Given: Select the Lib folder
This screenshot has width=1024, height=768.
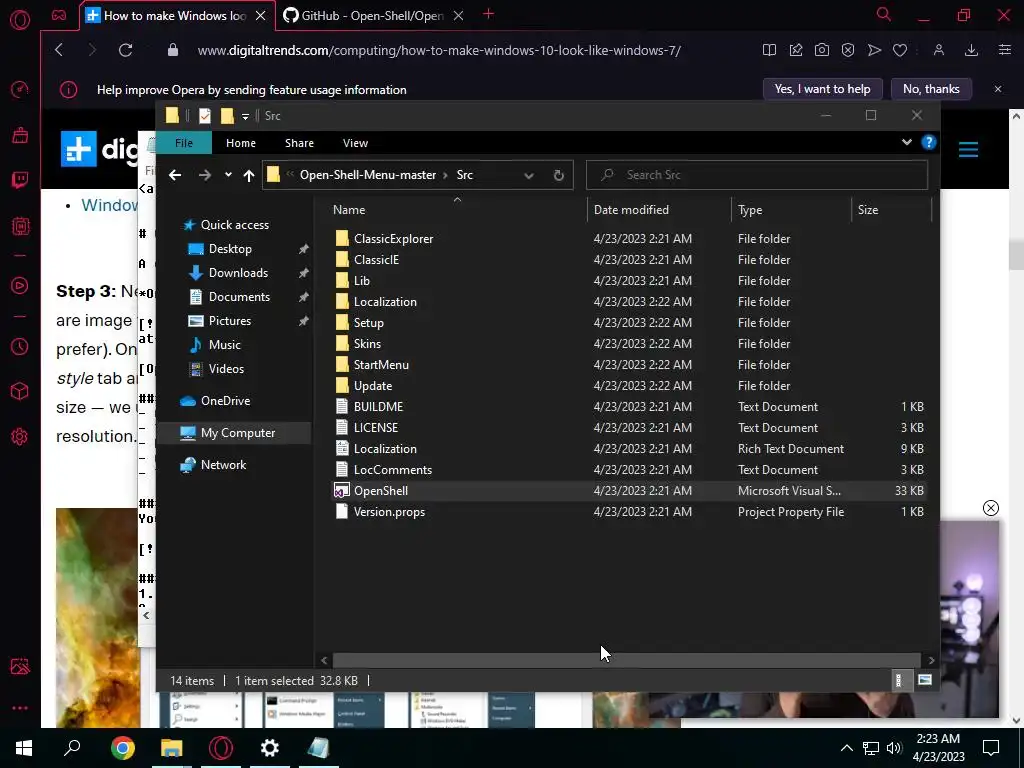Looking at the screenshot, I should coord(362,281).
